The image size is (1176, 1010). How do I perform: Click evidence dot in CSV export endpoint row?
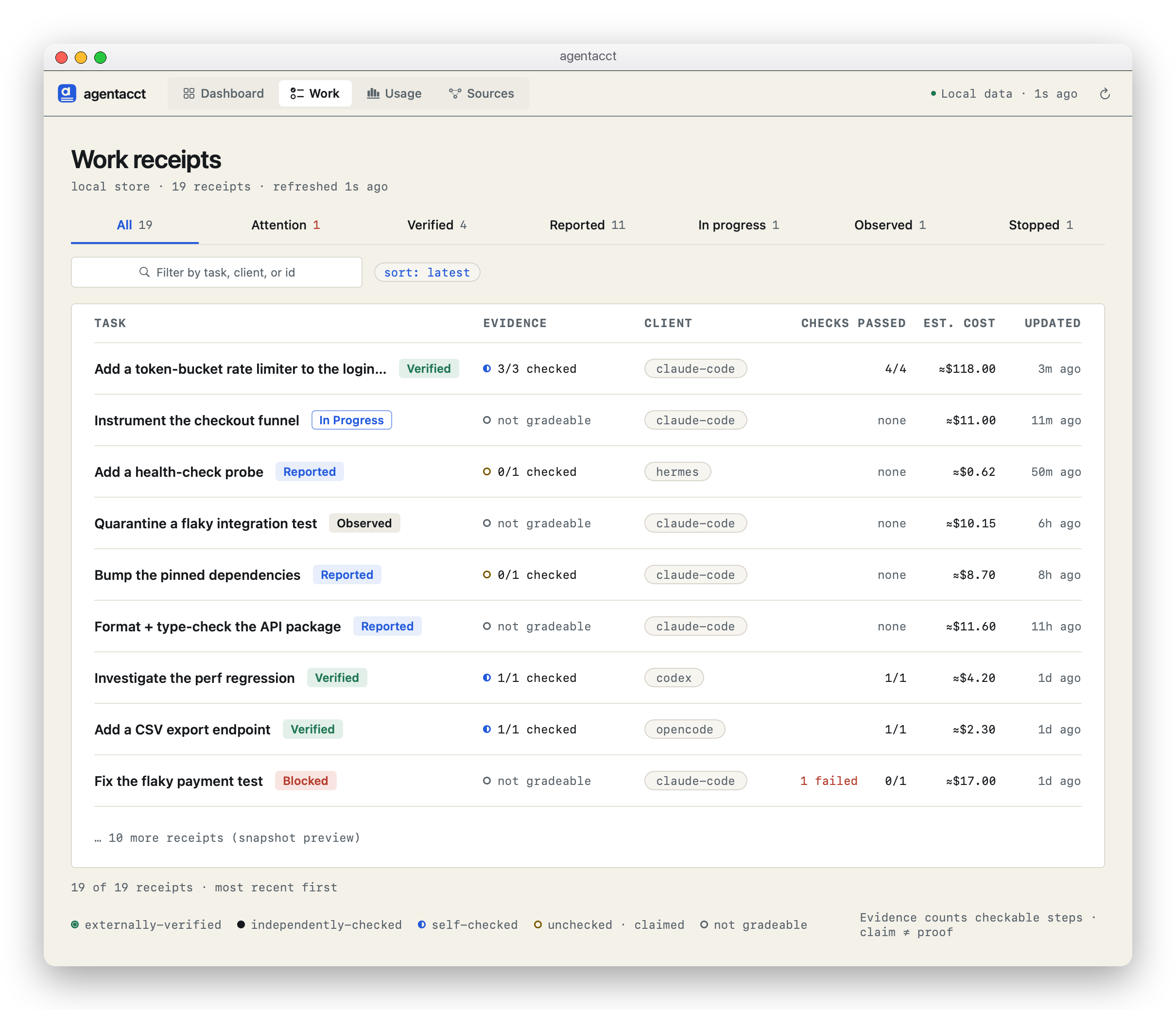487,729
